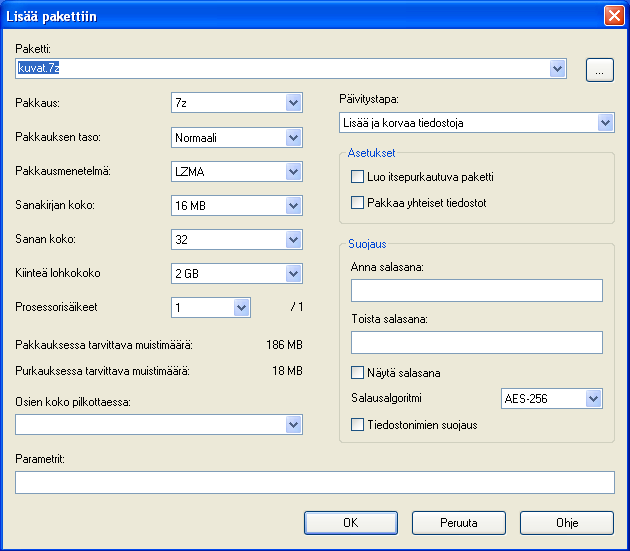Viewport: 630px width, 551px height.
Task: Confirm with the OK button
Action: click(x=351, y=523)
